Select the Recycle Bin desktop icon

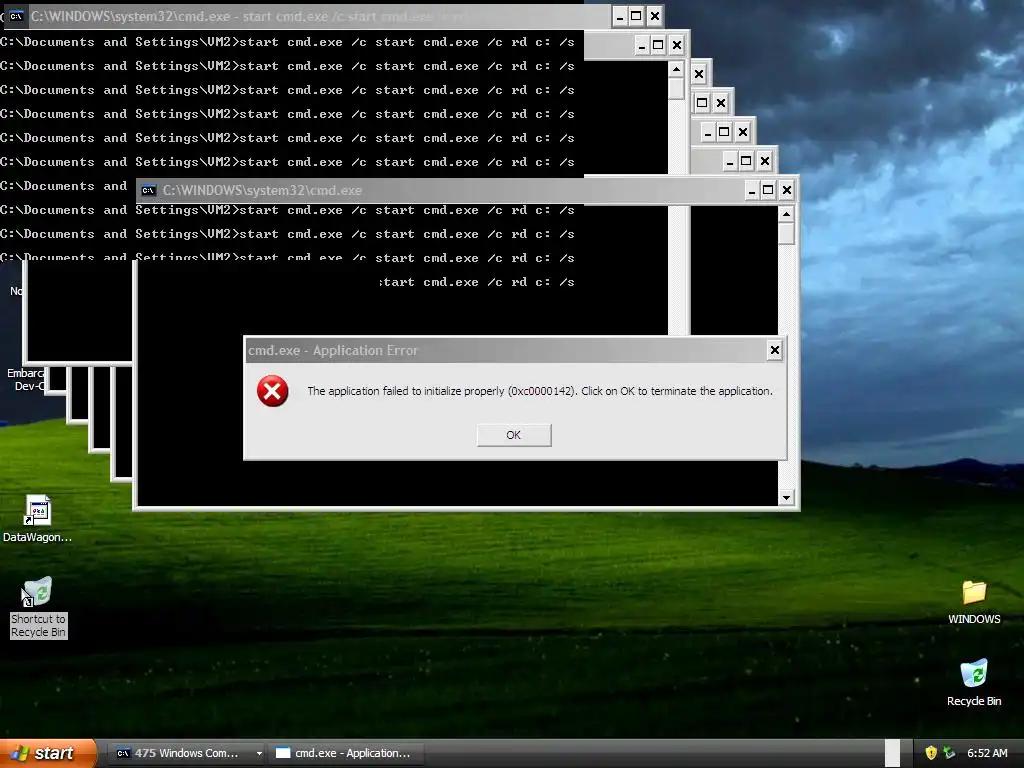974,683
